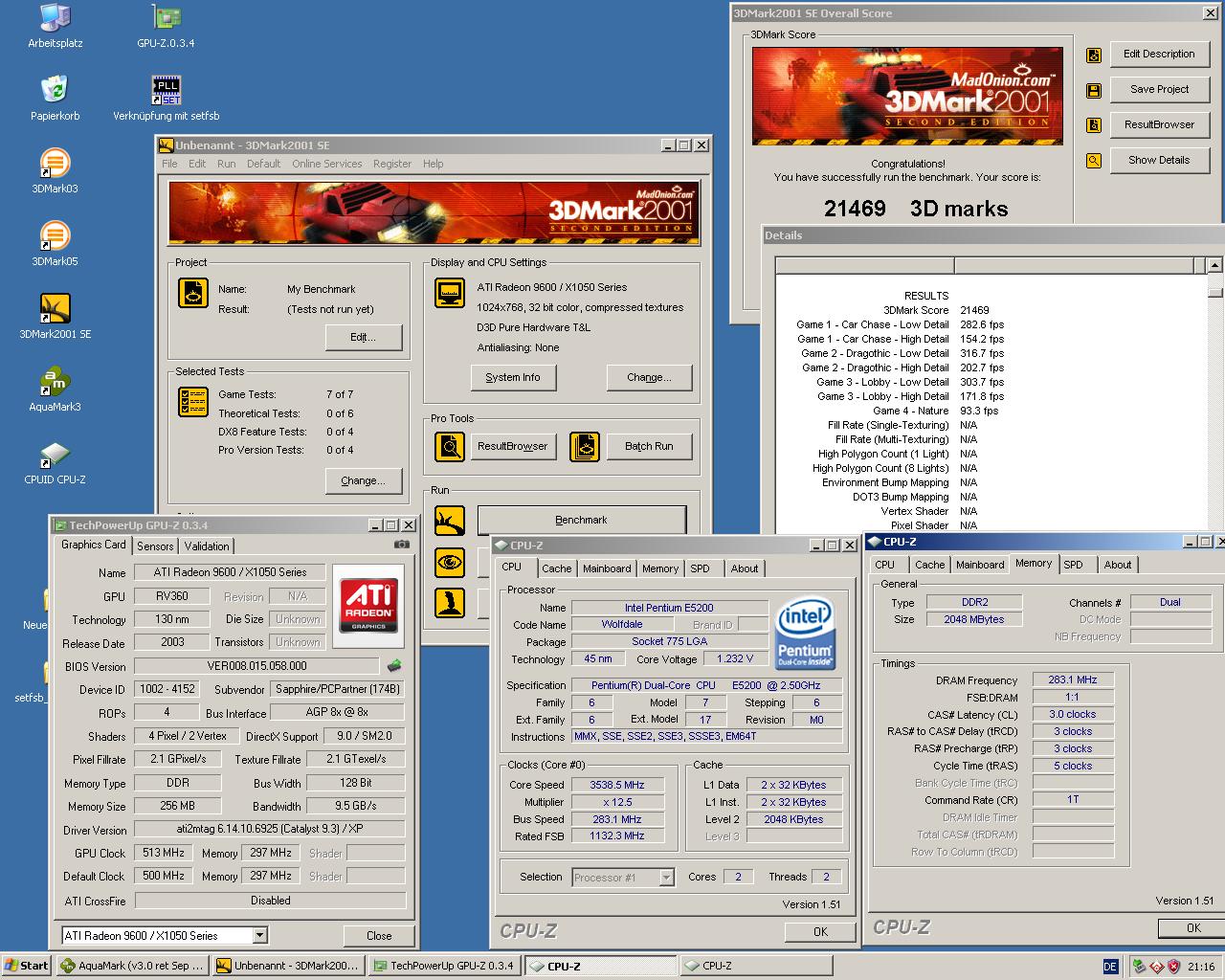Click Change... button under Selected Tests

pyautogui.click(x=363, y=480)
